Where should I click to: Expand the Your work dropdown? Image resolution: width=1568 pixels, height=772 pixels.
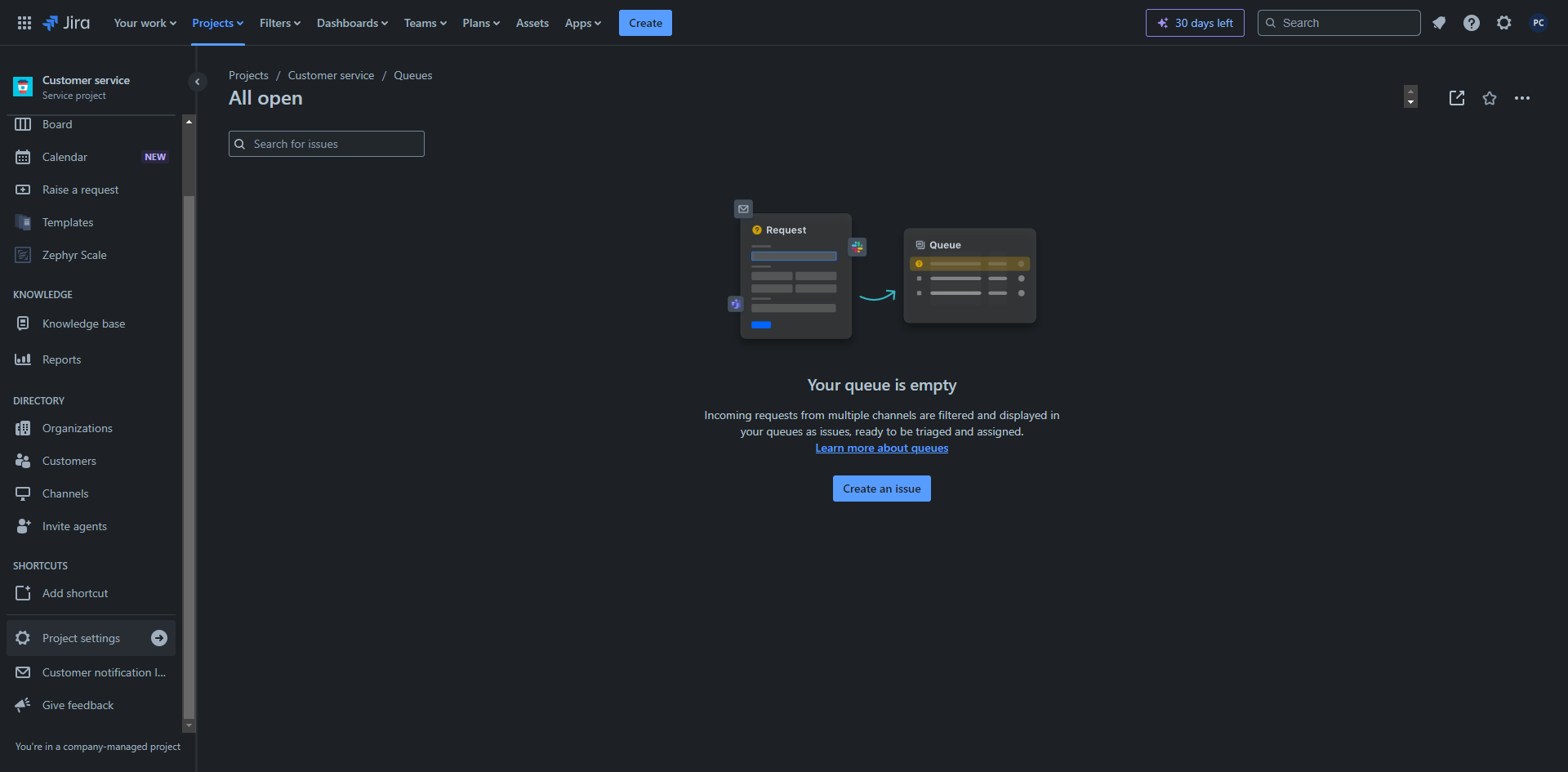pyautogui.click(x=145, y=23)
